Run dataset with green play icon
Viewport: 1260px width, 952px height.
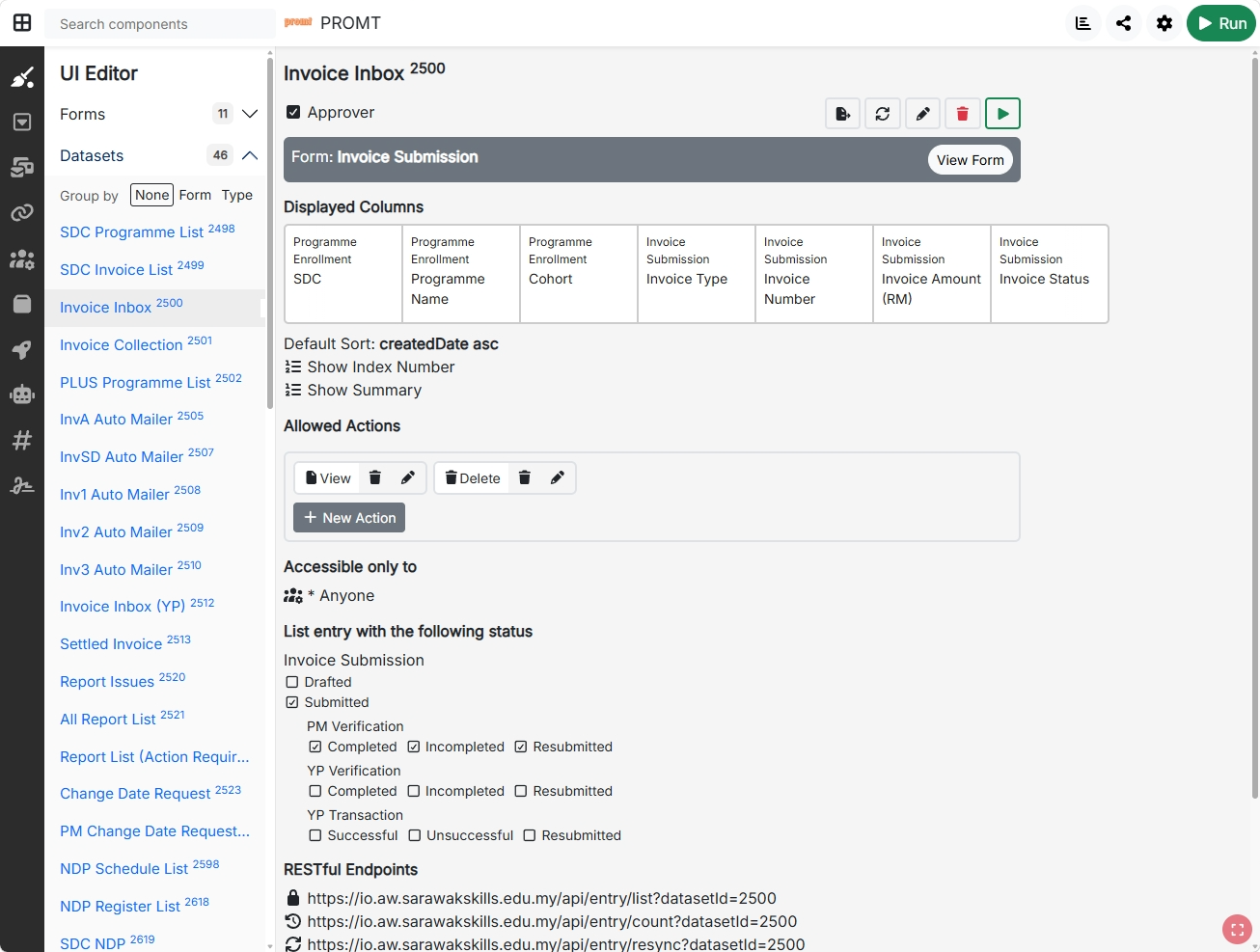(x=1003, y=114)
